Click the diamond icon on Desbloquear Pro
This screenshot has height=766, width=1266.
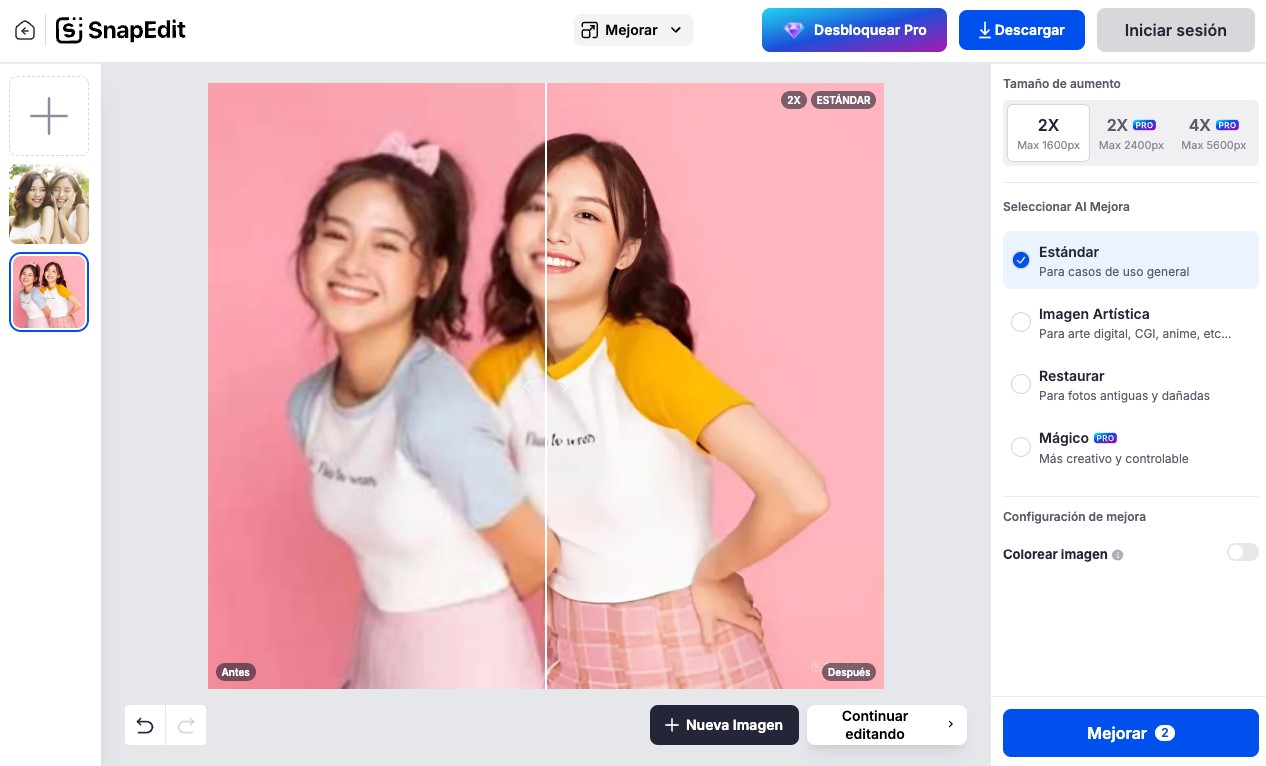click(x=794, y=30)
